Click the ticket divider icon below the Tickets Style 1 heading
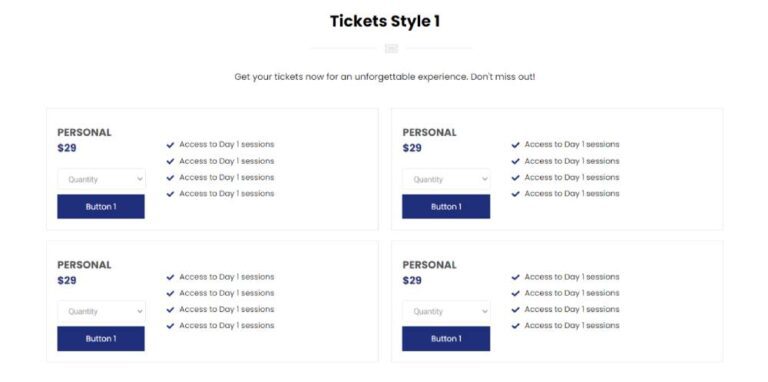 coord(391,48)
